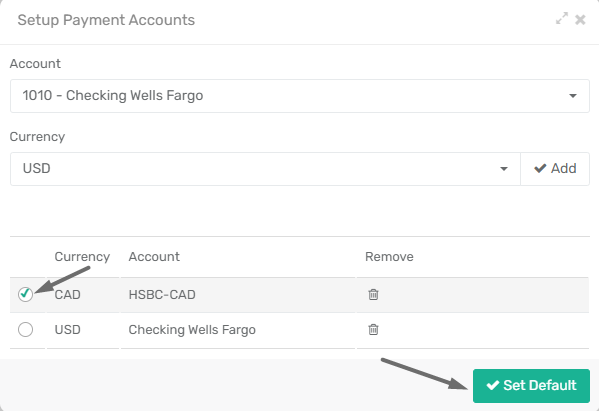Click the Currency dropdown caret arrow

tap(504, 169)
